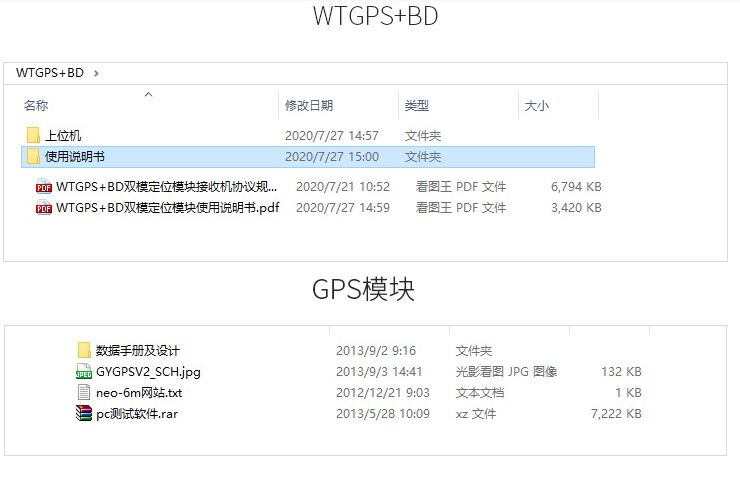Click the GPS模块 heading
This screenshot has height=504, width=740.
[363, 289]
